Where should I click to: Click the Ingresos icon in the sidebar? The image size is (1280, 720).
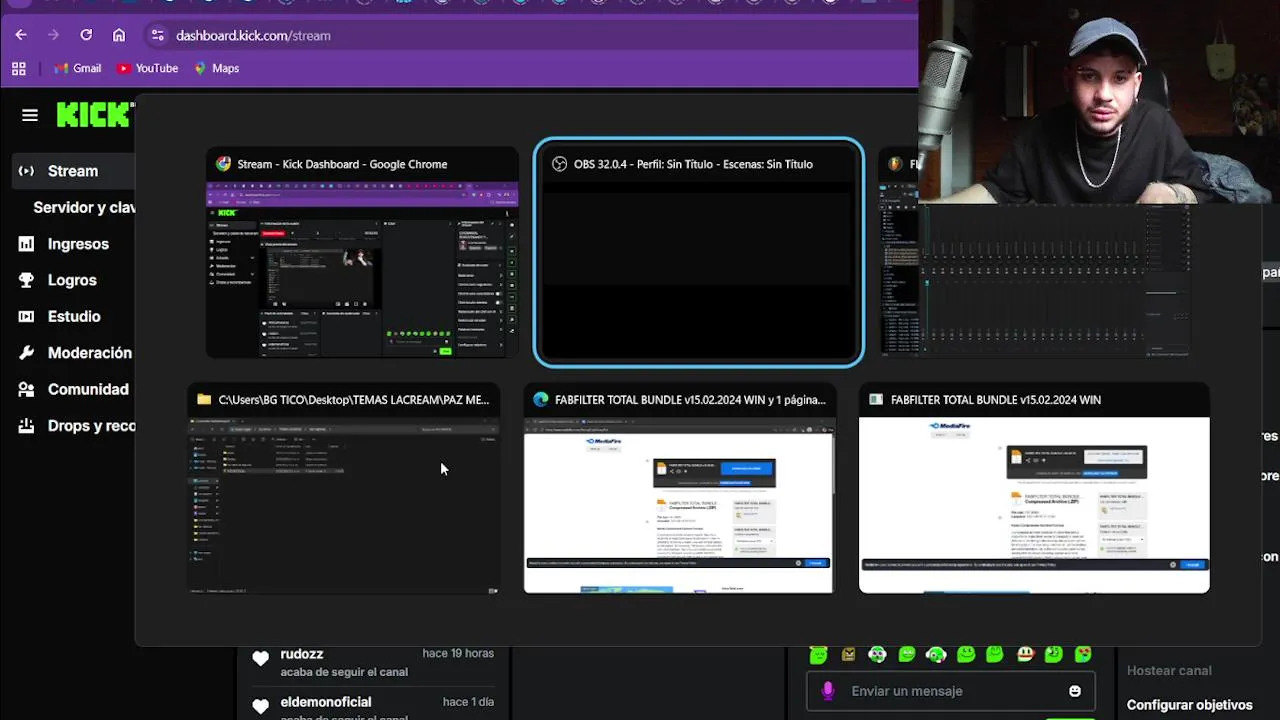(27, 244)
